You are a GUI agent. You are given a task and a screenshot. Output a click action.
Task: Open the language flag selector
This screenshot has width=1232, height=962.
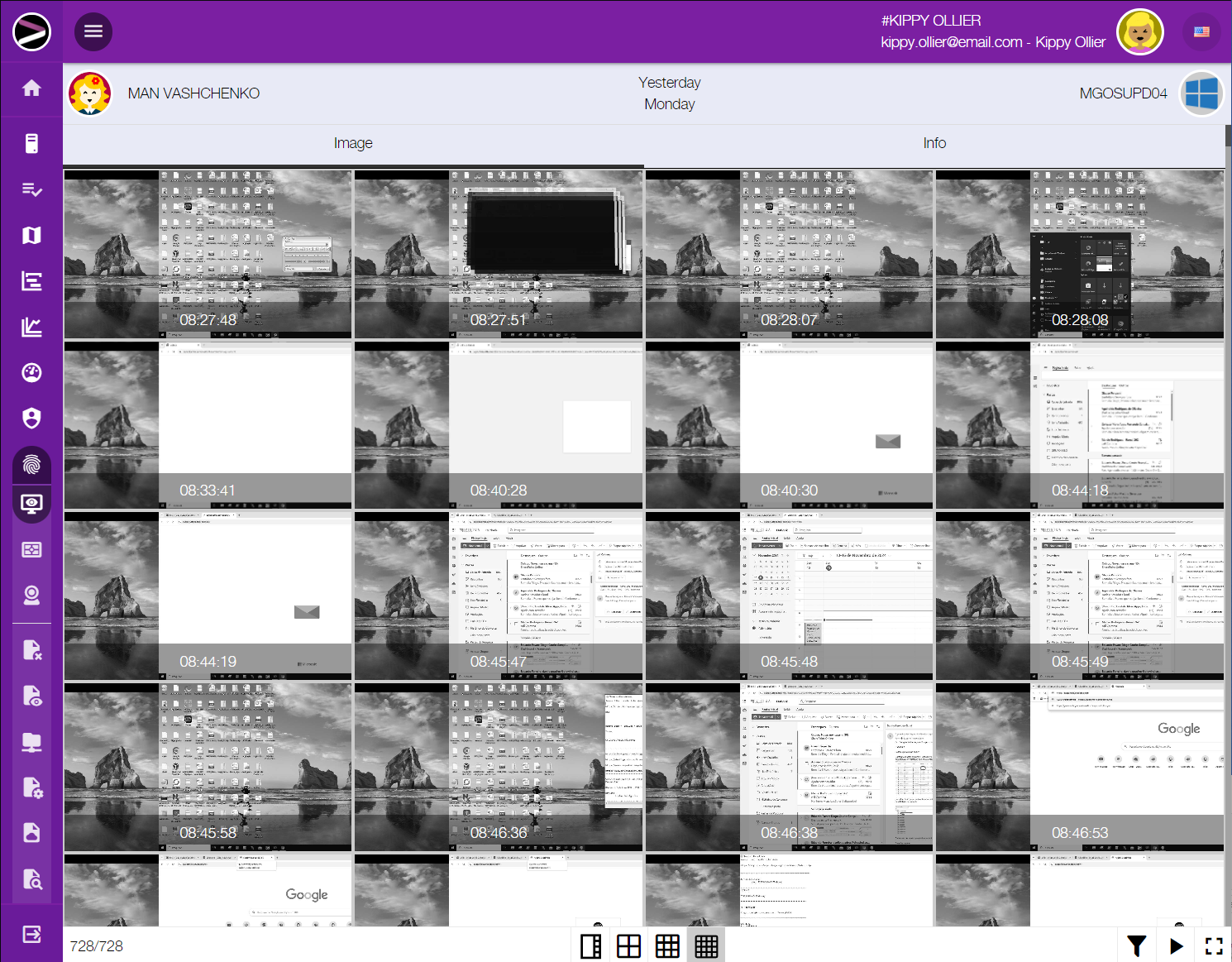[1201, 32]
